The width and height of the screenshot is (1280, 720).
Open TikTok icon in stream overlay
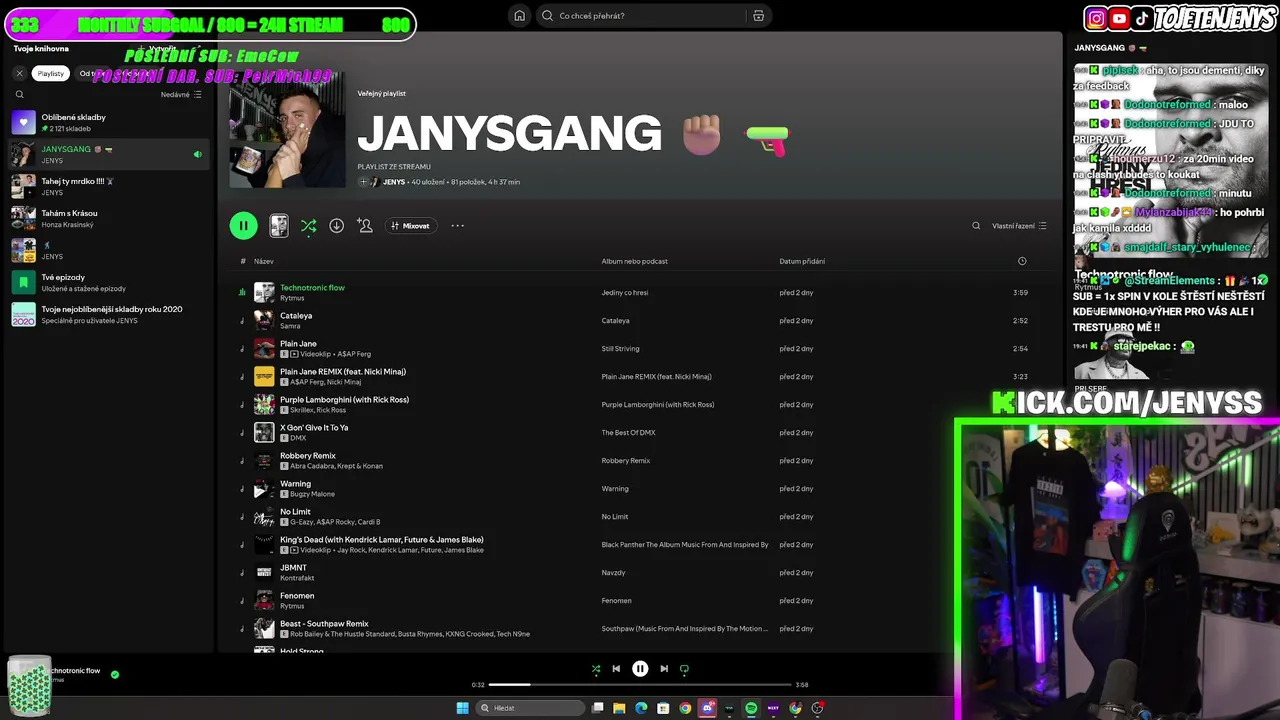click(1141, 18)
